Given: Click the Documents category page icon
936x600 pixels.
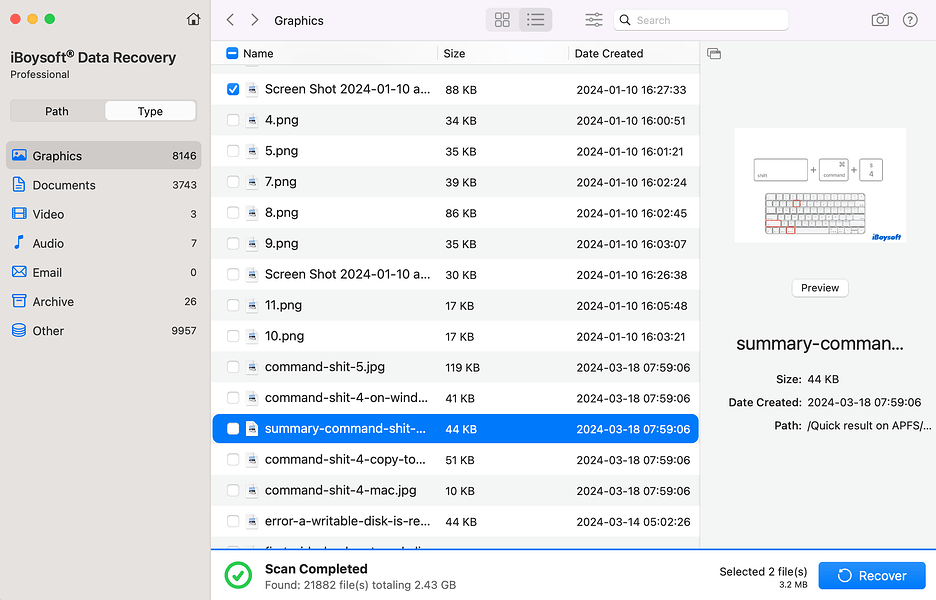Looking at the screenshot, I should [x=19, y=184].
